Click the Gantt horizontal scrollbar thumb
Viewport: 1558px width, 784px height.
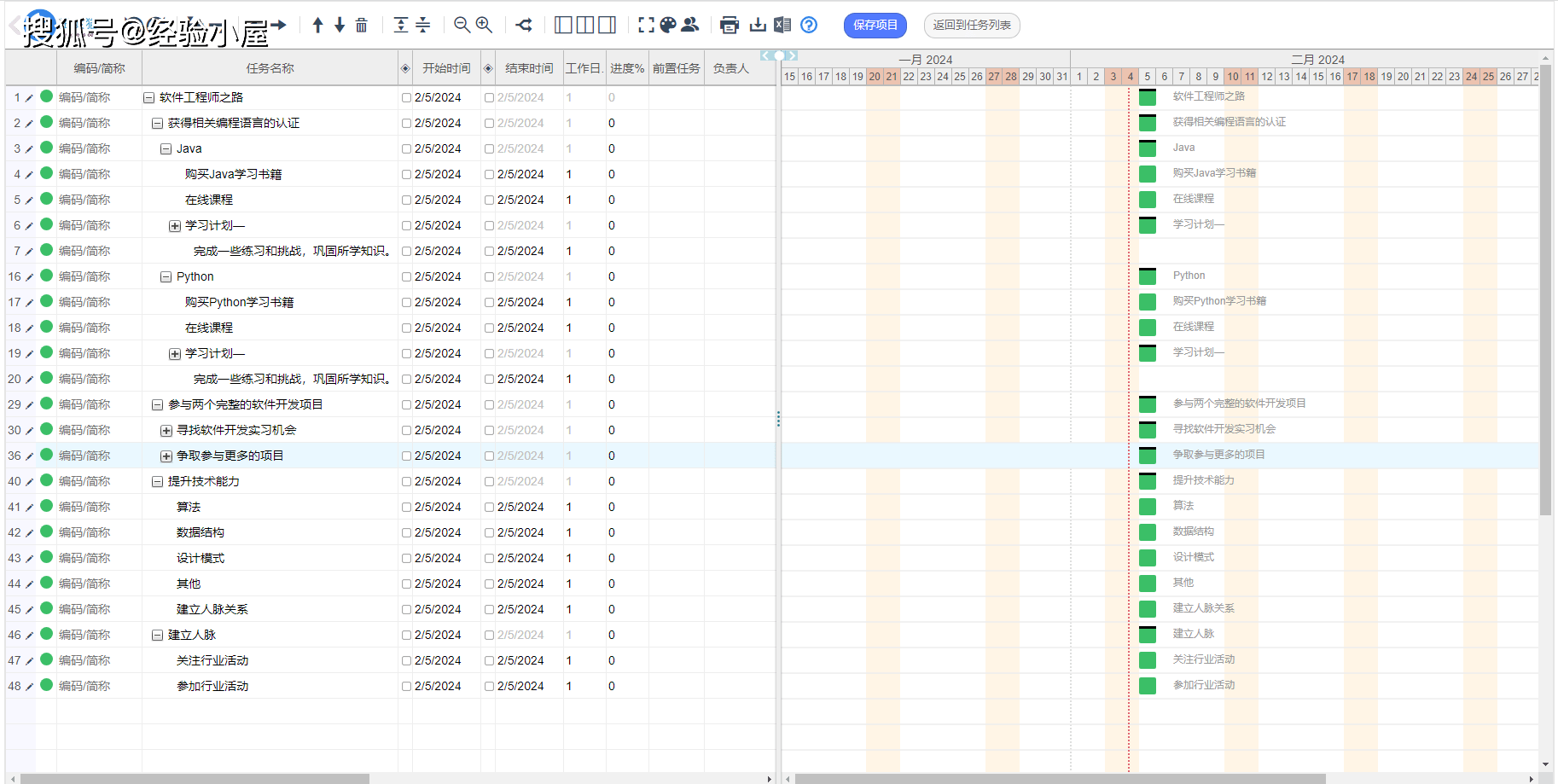click(1060, 779)
